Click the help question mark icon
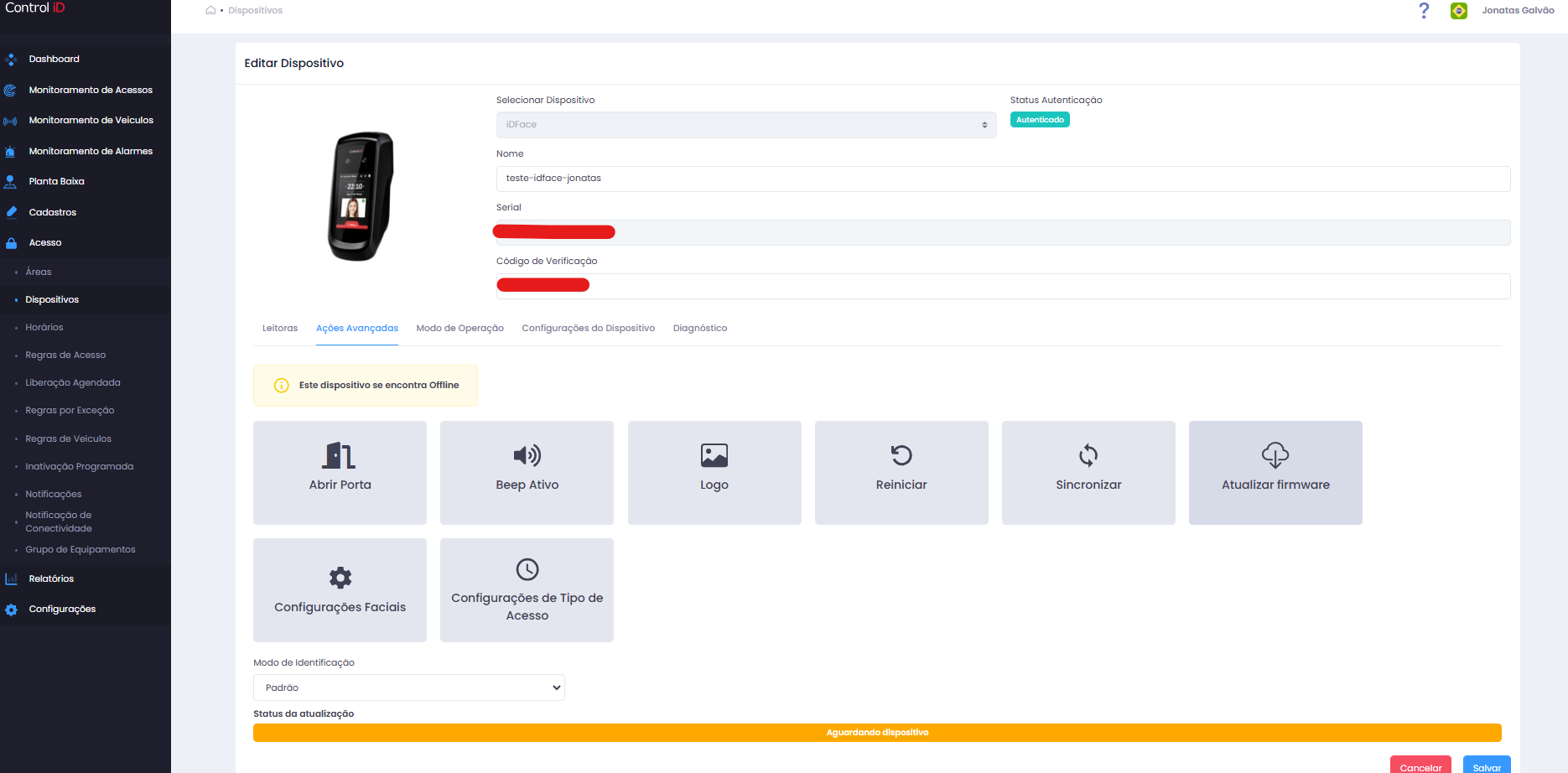The height and width of the screenshot is (773, 1568). pyautogui.click(x=1424, y=11)
